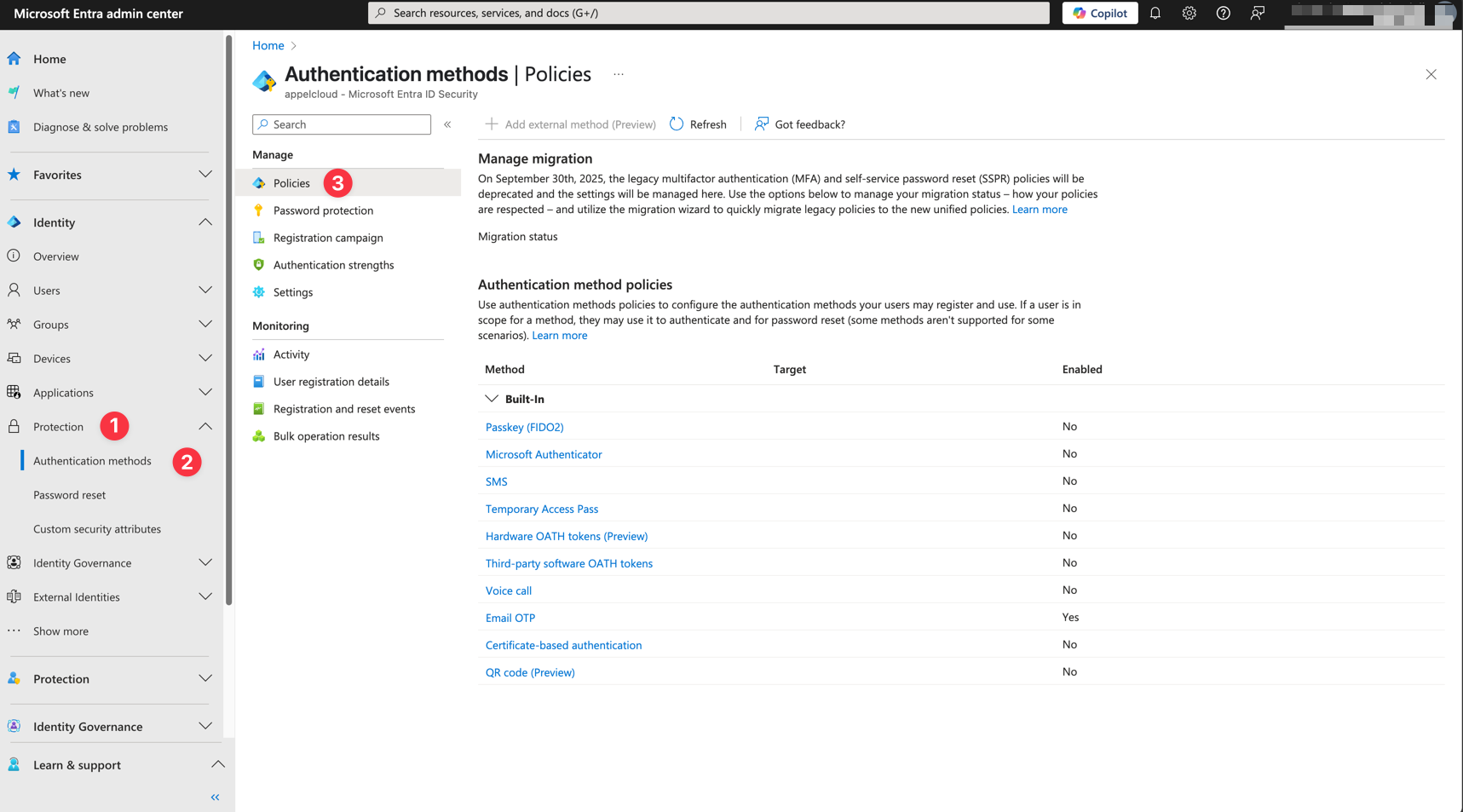This screenshot has height=812, width=1463.
Task: Click Show more in sidebar
Action: (x=60, y=631)
